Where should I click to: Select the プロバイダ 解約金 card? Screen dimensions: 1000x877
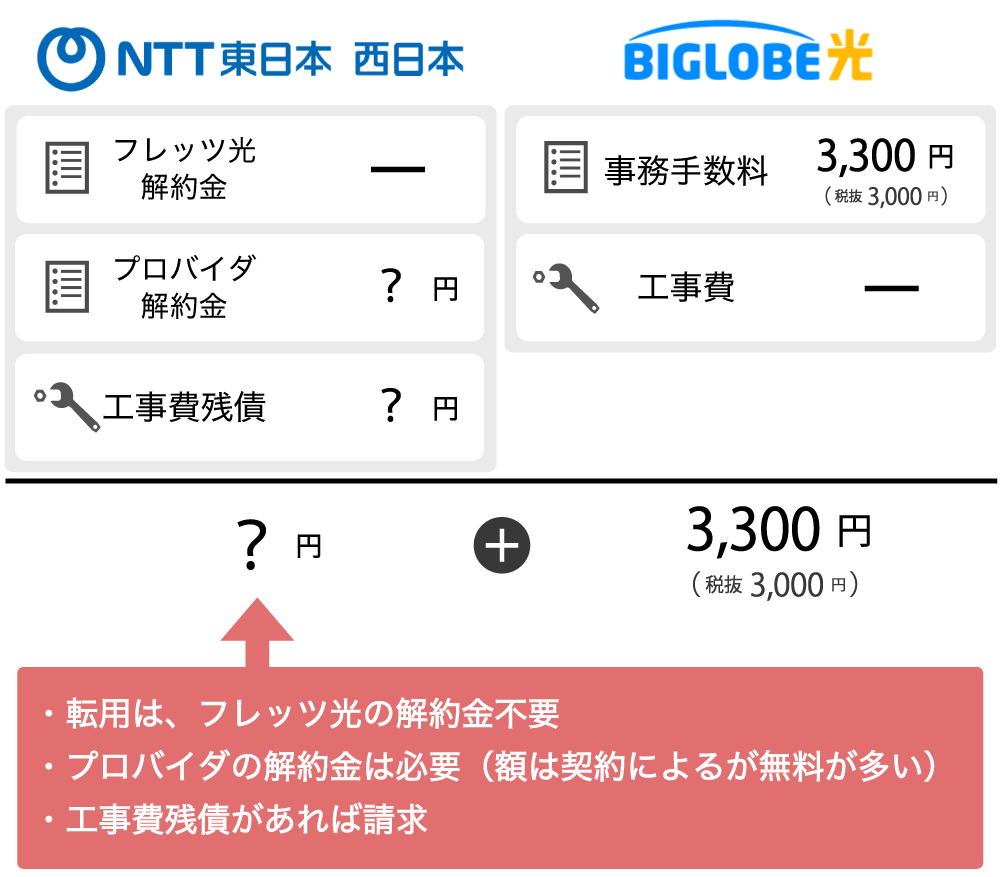point(250,288)
